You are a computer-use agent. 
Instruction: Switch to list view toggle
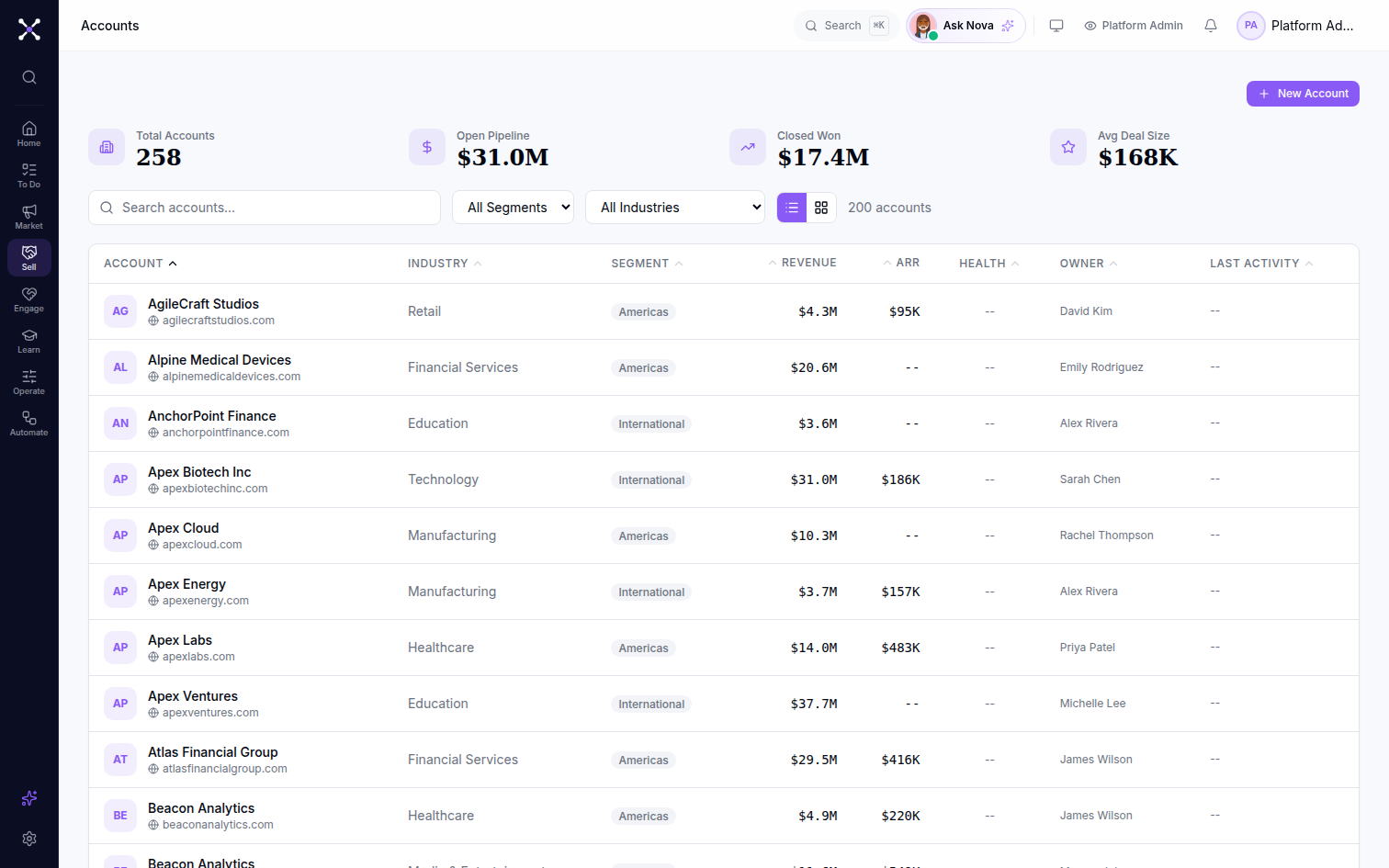tap(792, 208)
